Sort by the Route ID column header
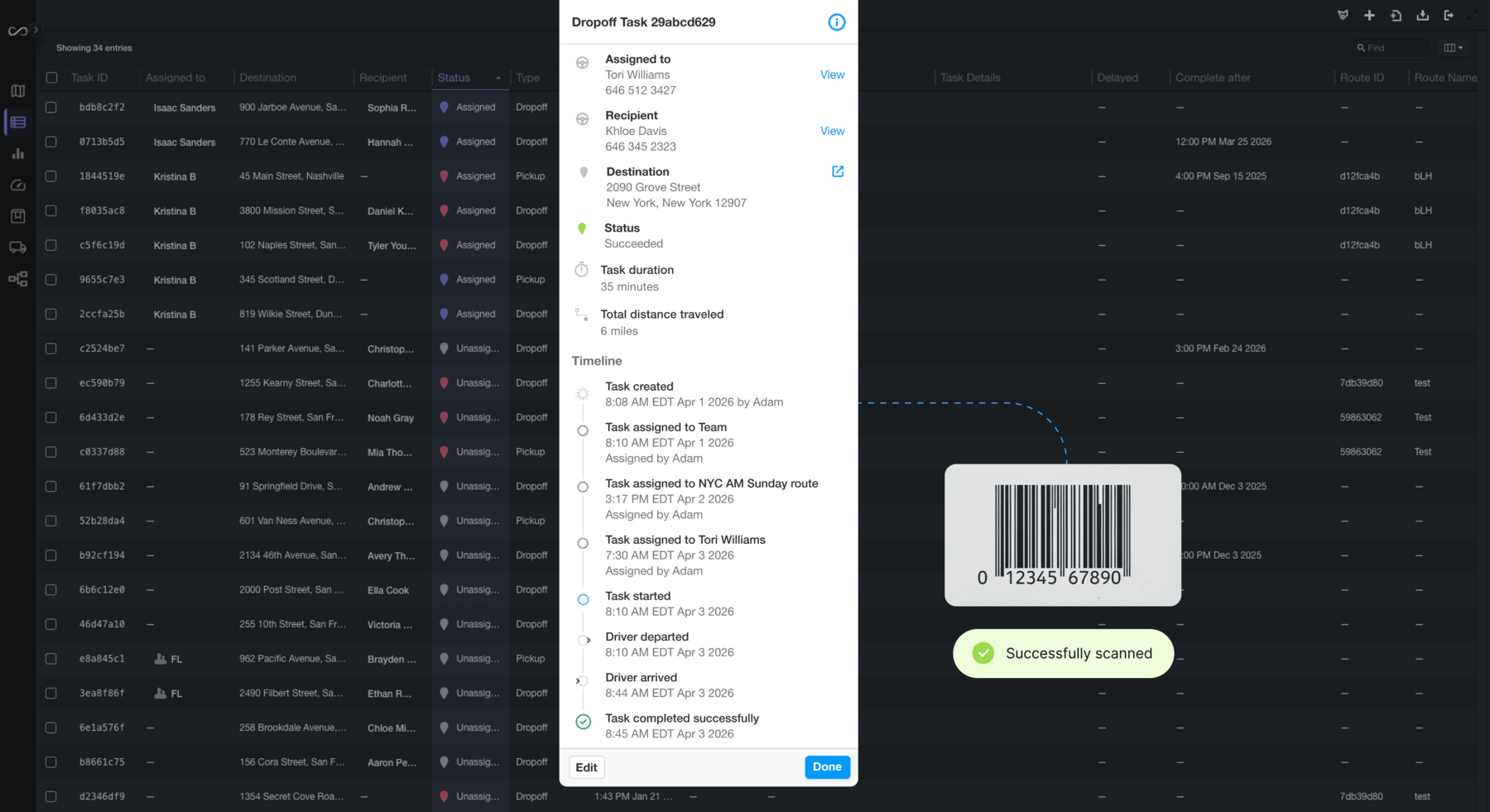 tap(1362, 78)
